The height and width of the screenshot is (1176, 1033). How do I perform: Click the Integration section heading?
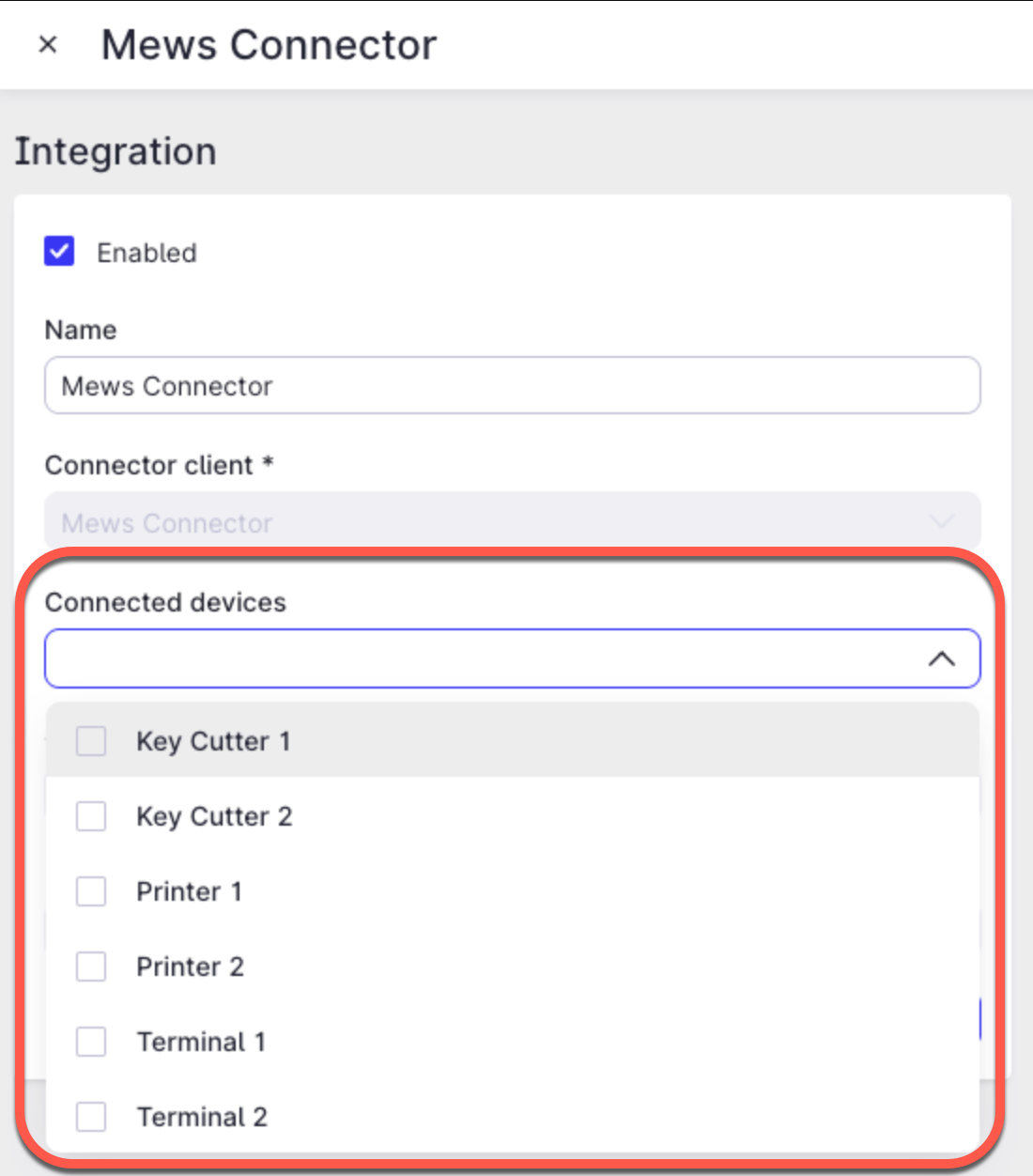click(x=116, y=151)
